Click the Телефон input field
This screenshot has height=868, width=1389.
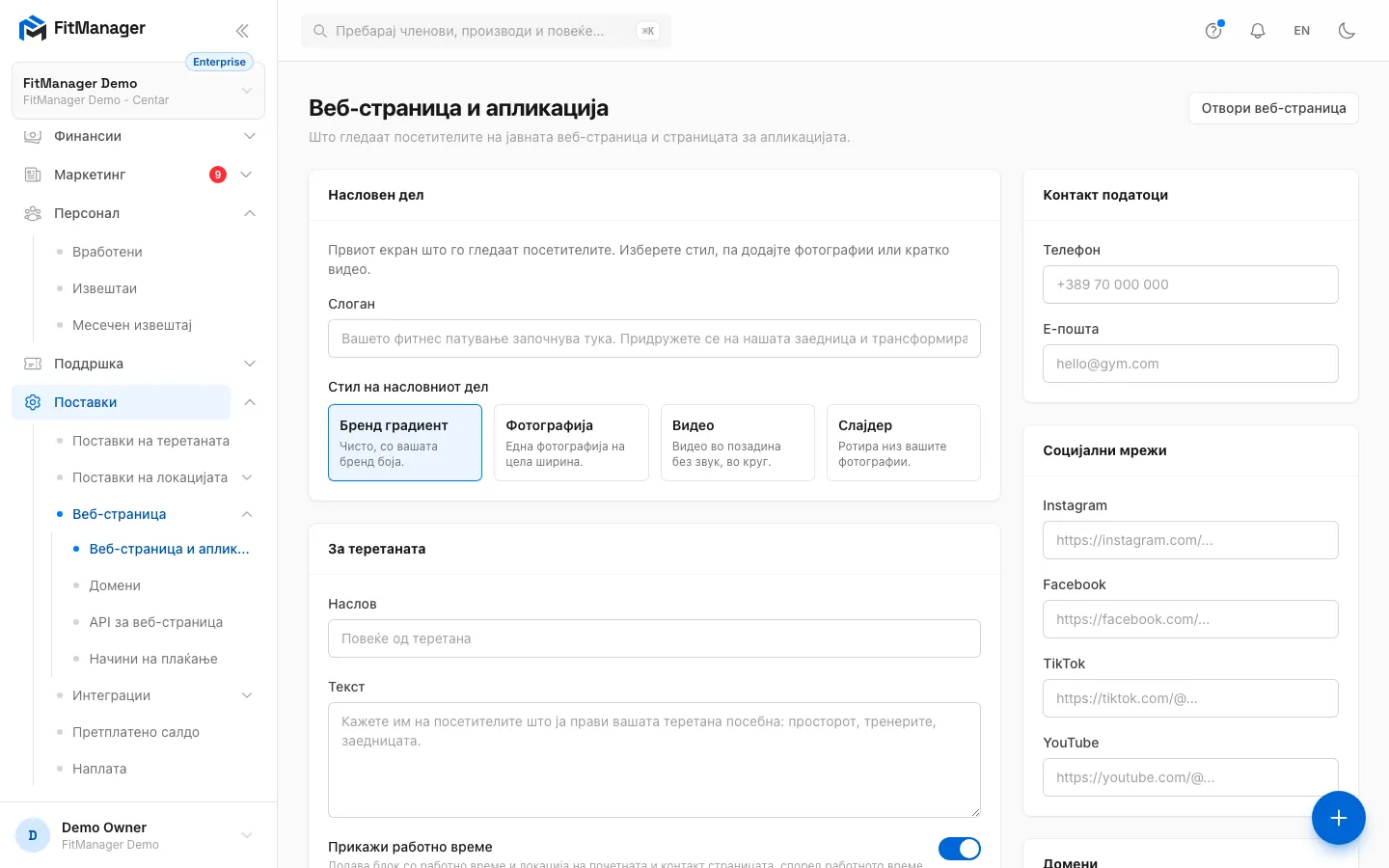click(1190, 285)
